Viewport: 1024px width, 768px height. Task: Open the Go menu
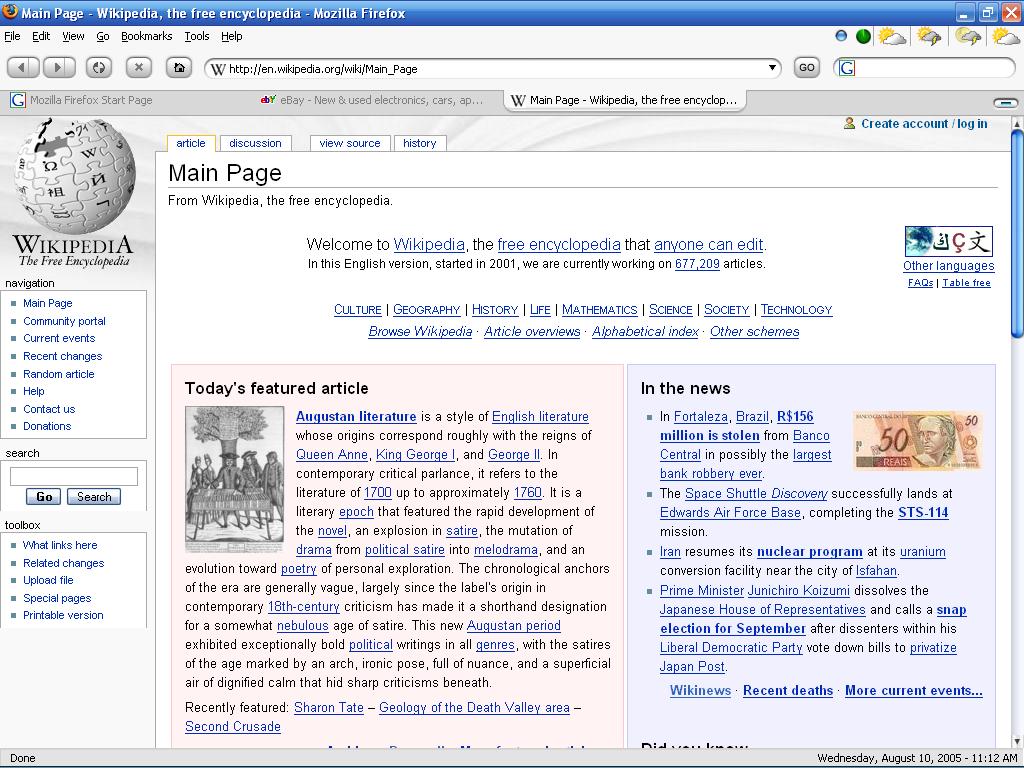coord(103,36)
